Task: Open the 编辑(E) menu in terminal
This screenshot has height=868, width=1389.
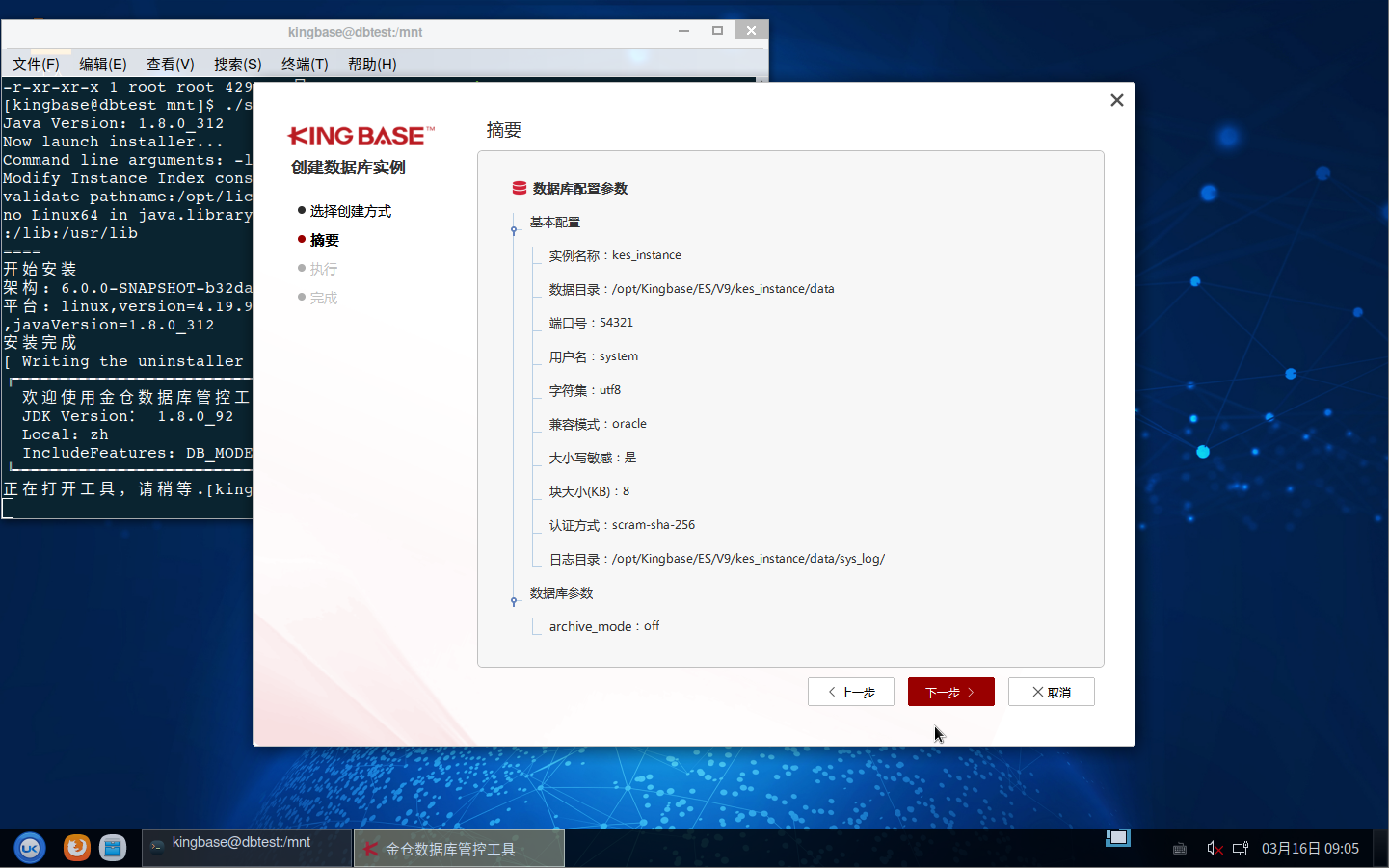Action: click(x=103, y=64)
